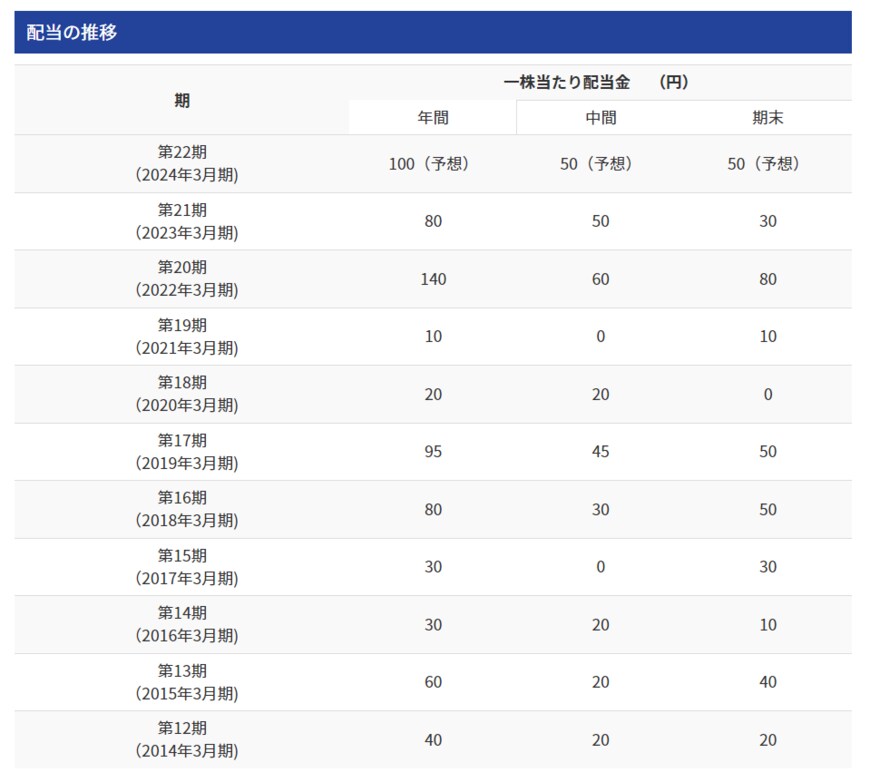Click the 95 annual dividend for 第17期
The height and width of the screenshot is (782, 870).
click(x=432, y=451)
